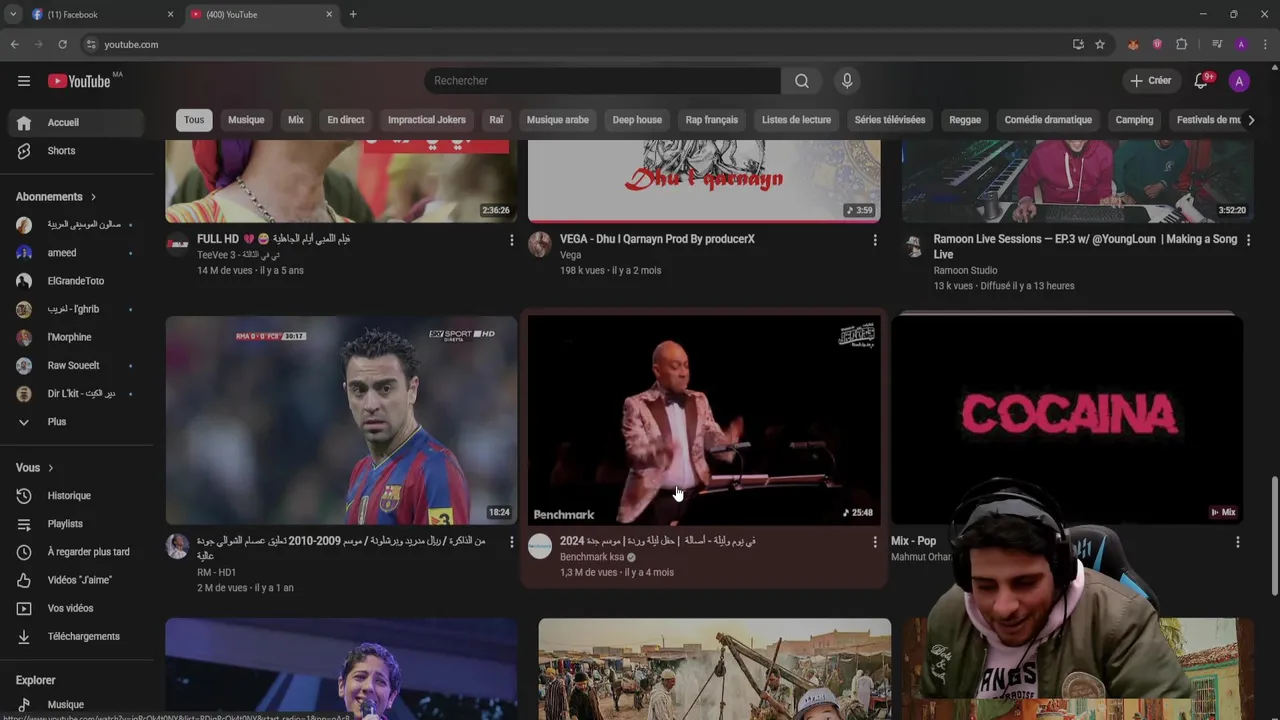Bookmark this page with the star icon
Viewport: 1280px width, 720px height.
[1100, 44]
